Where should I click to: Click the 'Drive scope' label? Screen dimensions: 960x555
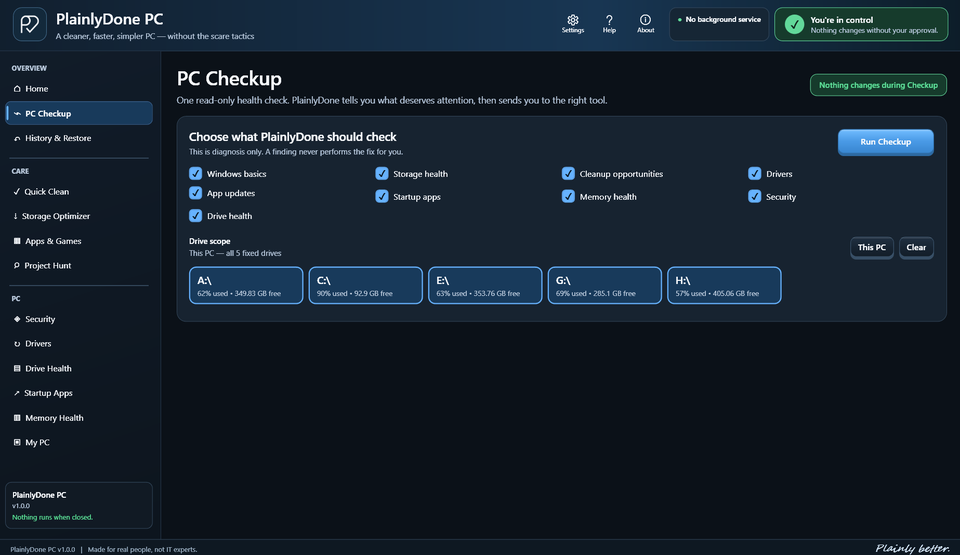[209, 241]
